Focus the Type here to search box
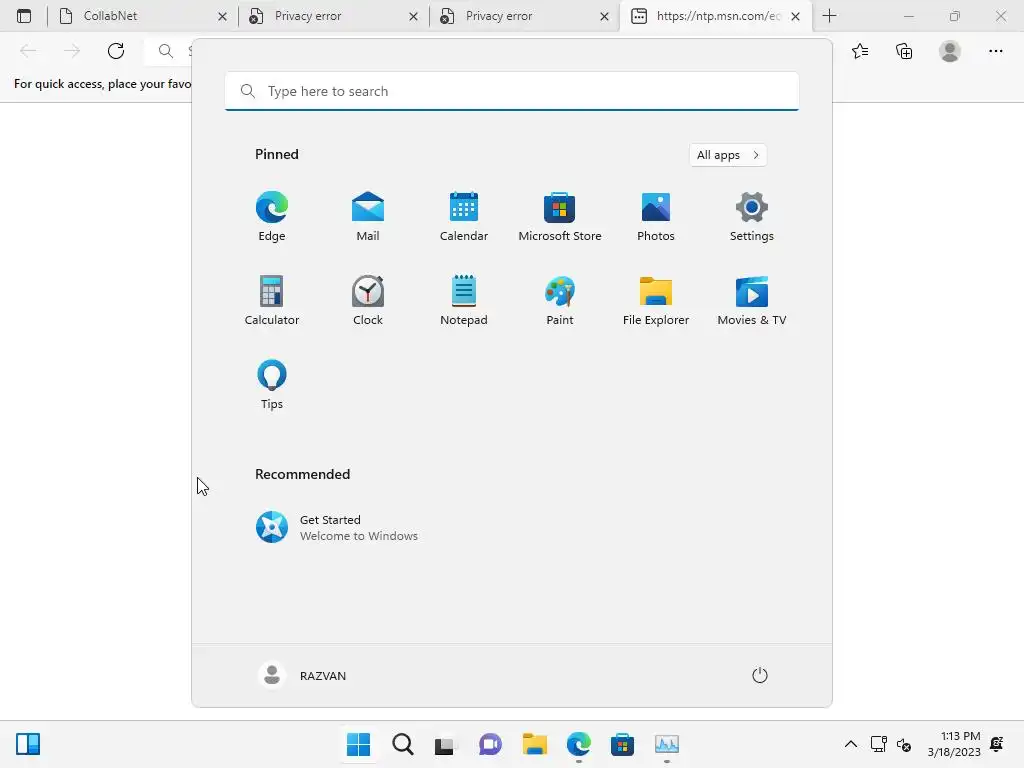 pos(512,91)
